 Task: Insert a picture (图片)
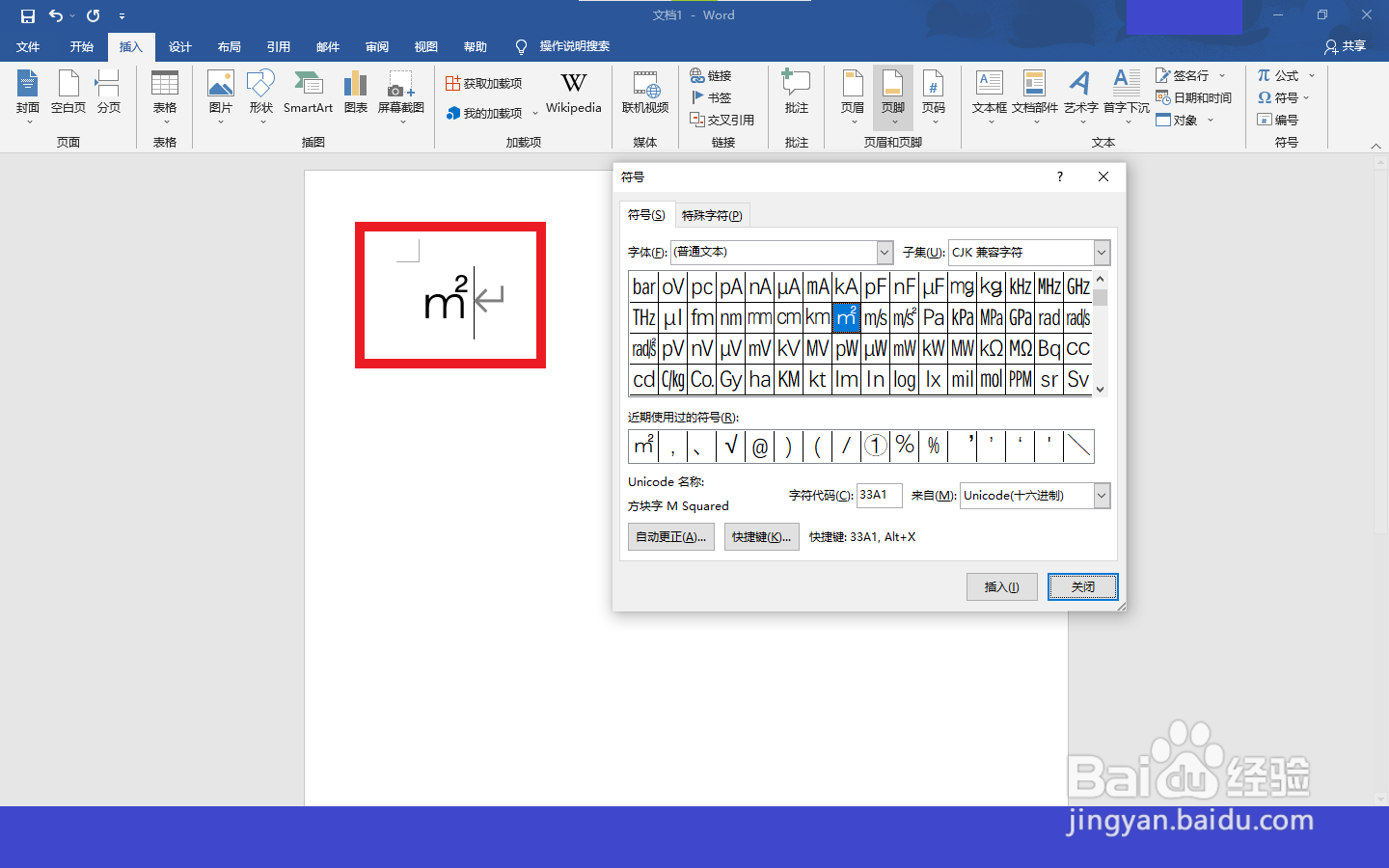click(221, 96)
